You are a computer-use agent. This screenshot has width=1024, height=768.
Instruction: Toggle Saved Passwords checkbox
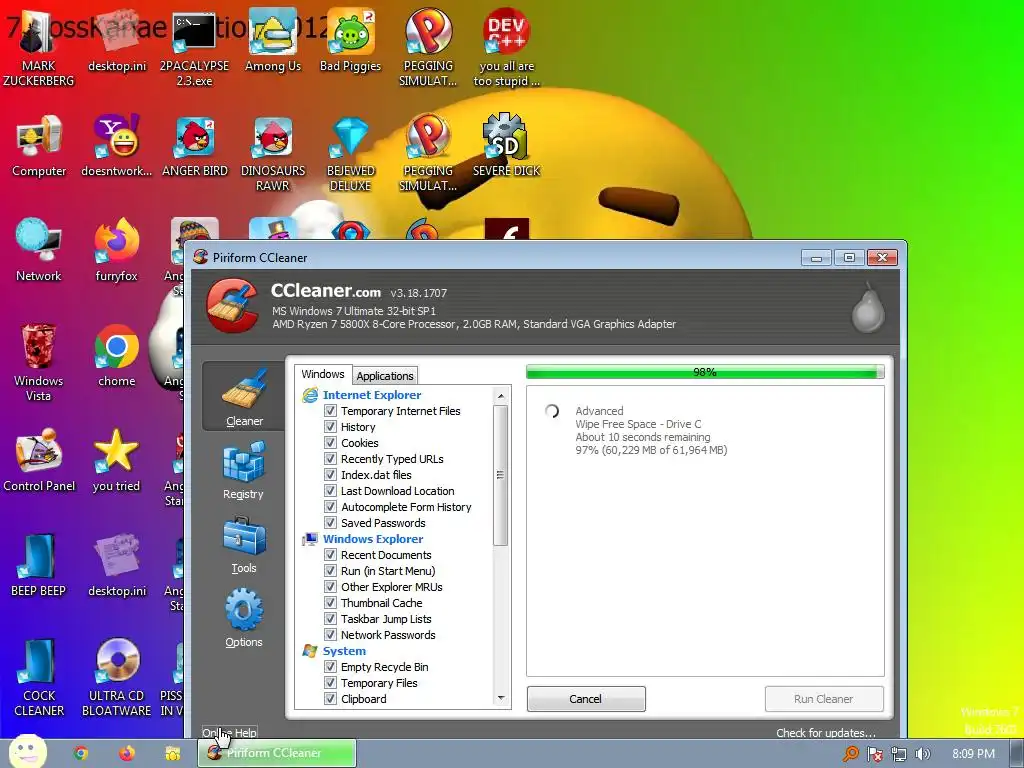point(330,522)
